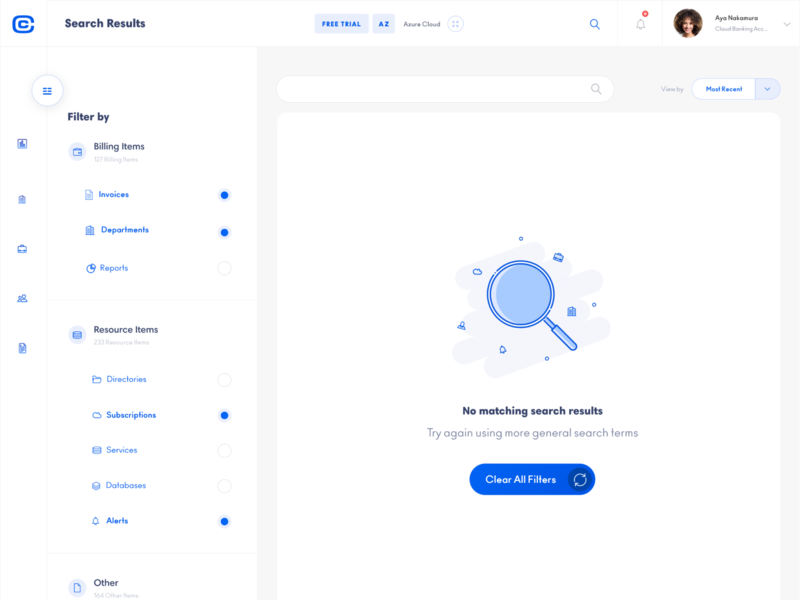Image resolution: width=800 pixels, height=600 pixels.
Task: Toggle the filter panel list icon
Action: (x=47, y=91)
